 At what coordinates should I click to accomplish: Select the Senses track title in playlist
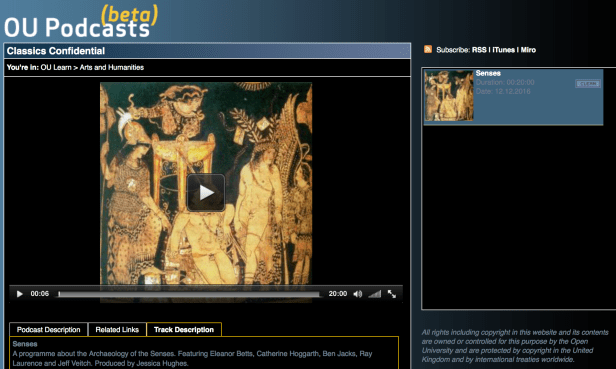pyautogui.click(x=488, y=73)
